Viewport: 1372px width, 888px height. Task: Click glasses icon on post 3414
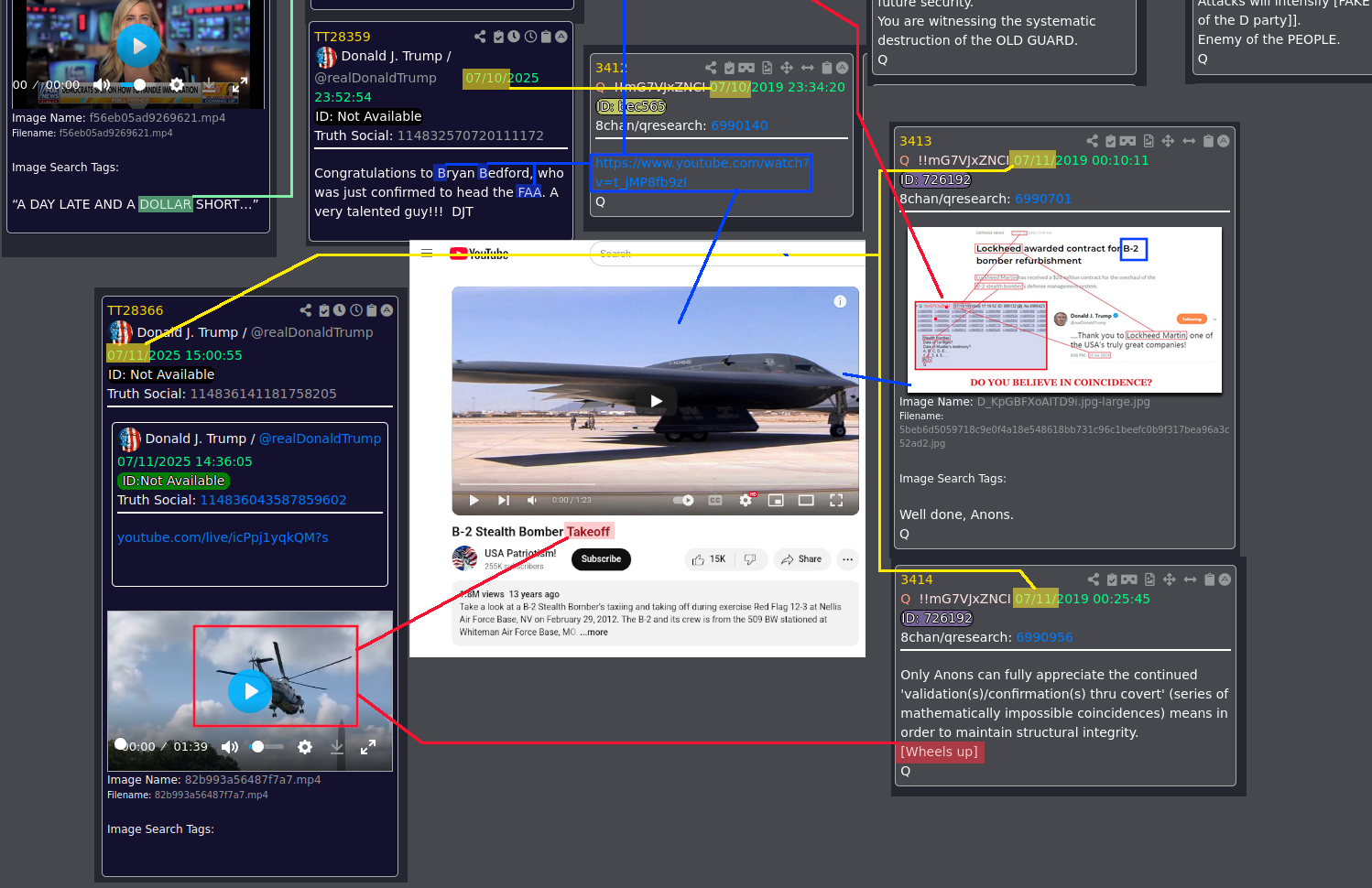tap(1129, 579)
